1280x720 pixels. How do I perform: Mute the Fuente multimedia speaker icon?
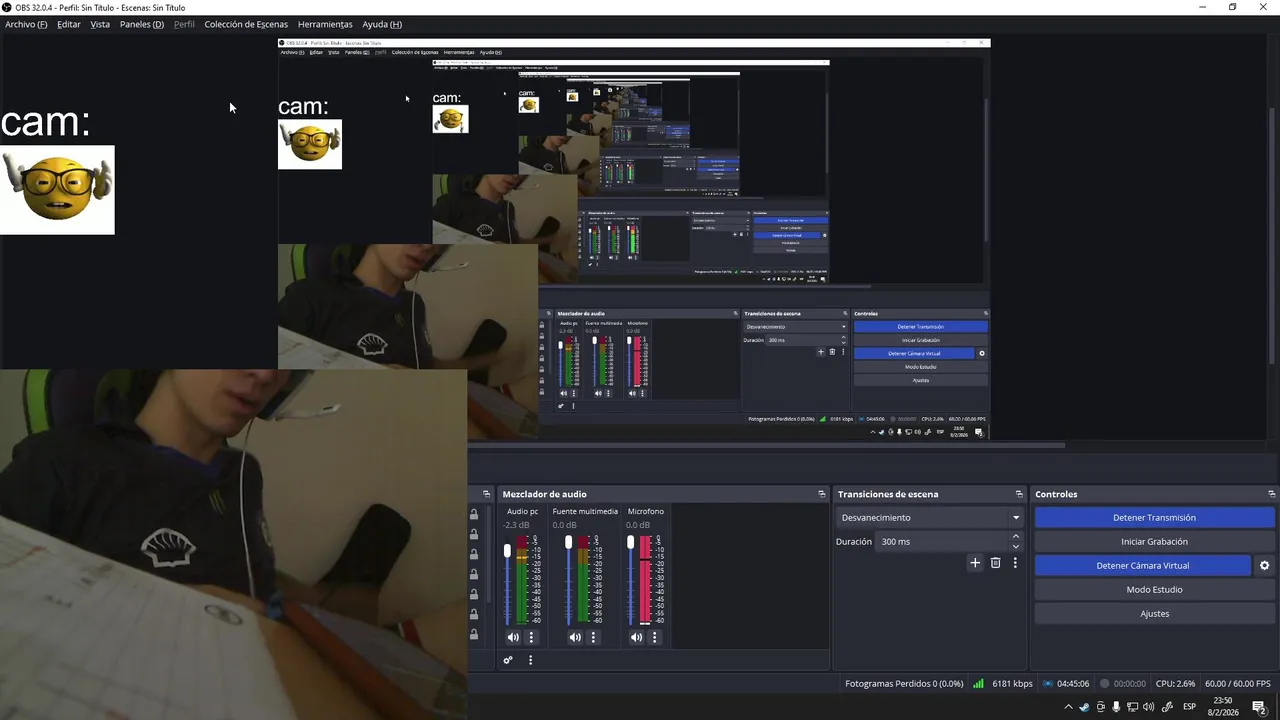[575, 637]
